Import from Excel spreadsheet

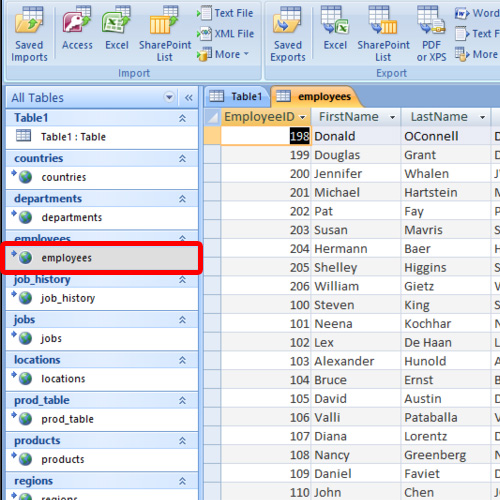coord(117,28)
